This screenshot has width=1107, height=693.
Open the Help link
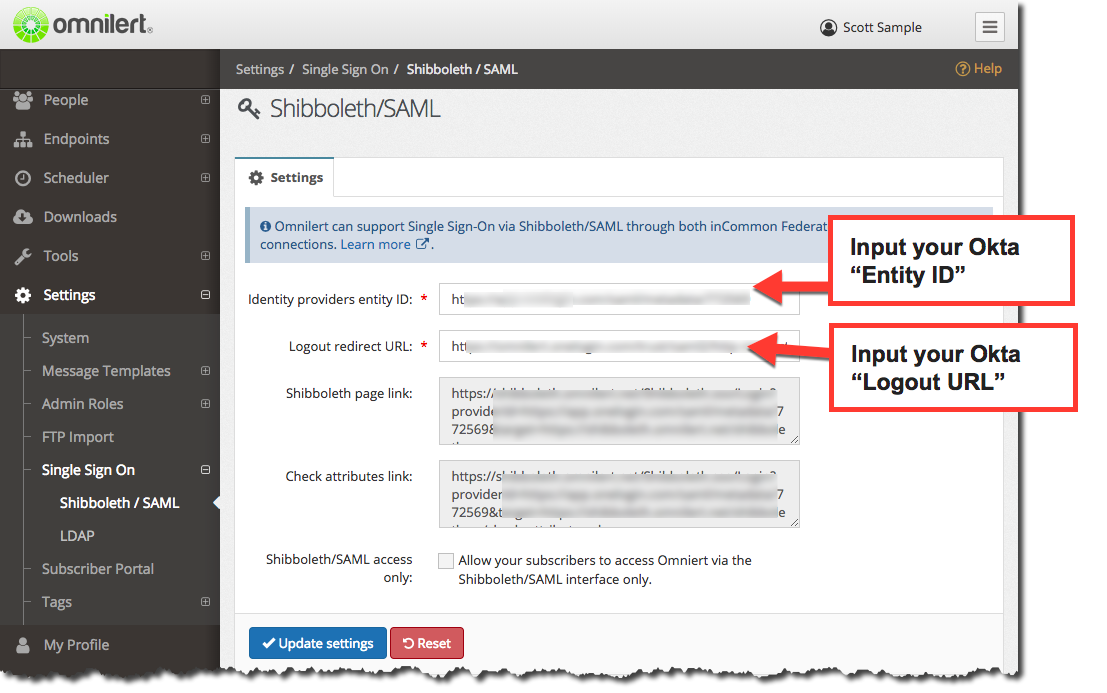pos(979,69)
